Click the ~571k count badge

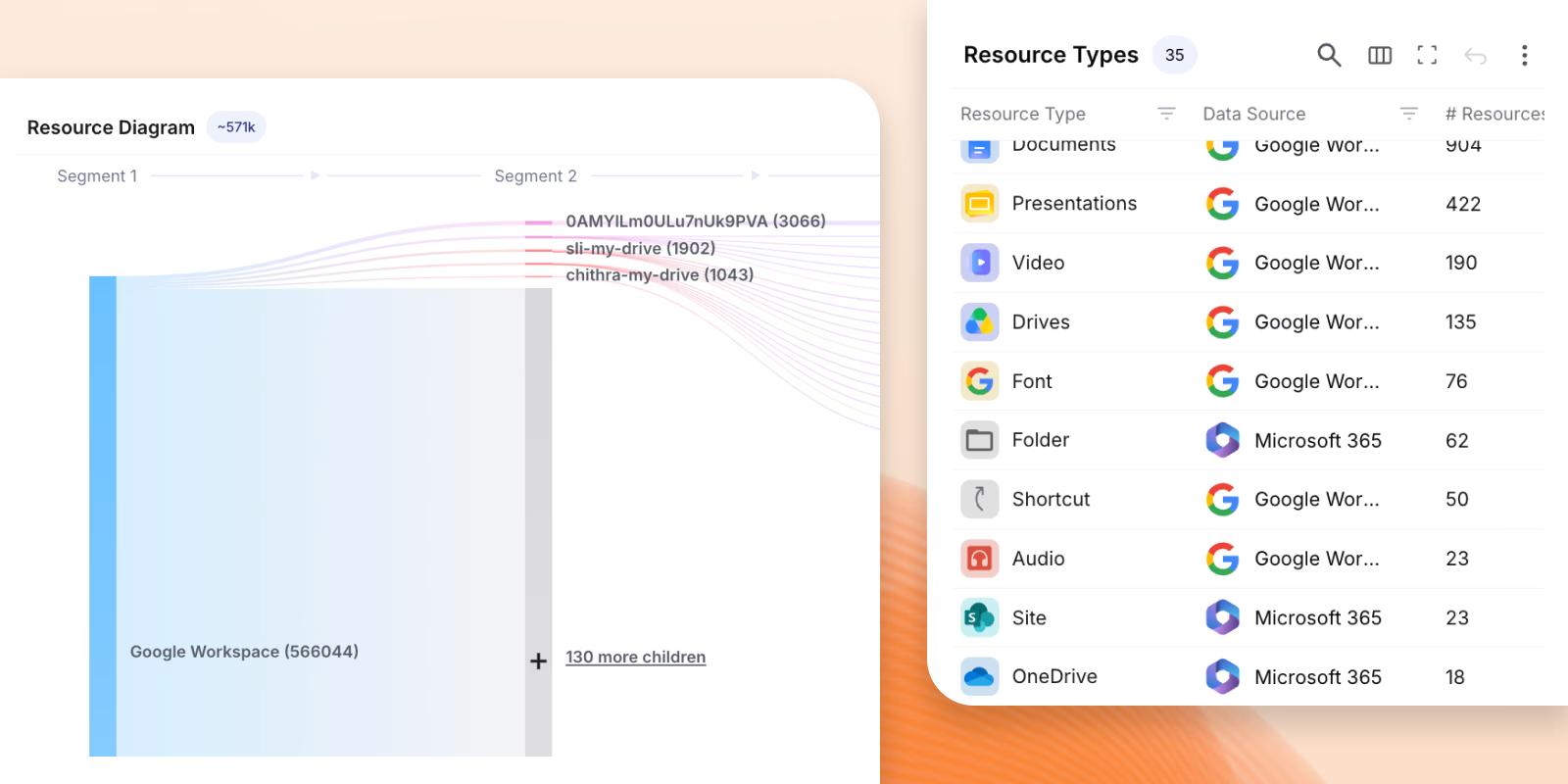pyautogui.click(x=236, y=127)
